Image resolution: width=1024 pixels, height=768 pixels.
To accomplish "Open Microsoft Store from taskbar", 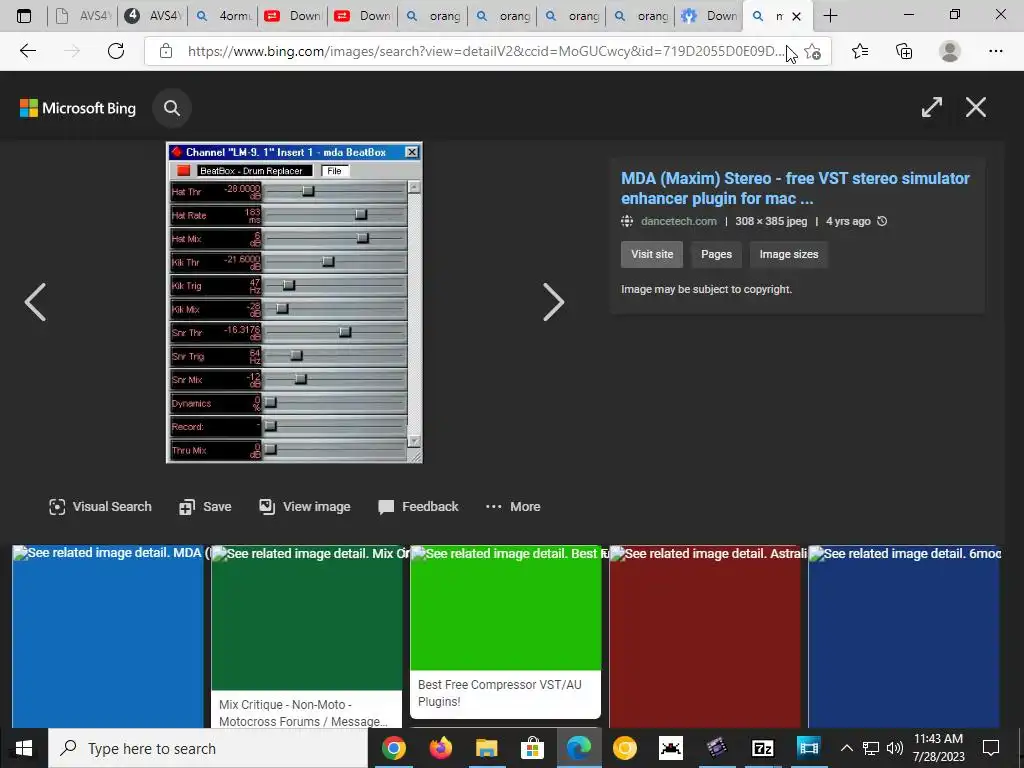I will click(x=532, y=748).
